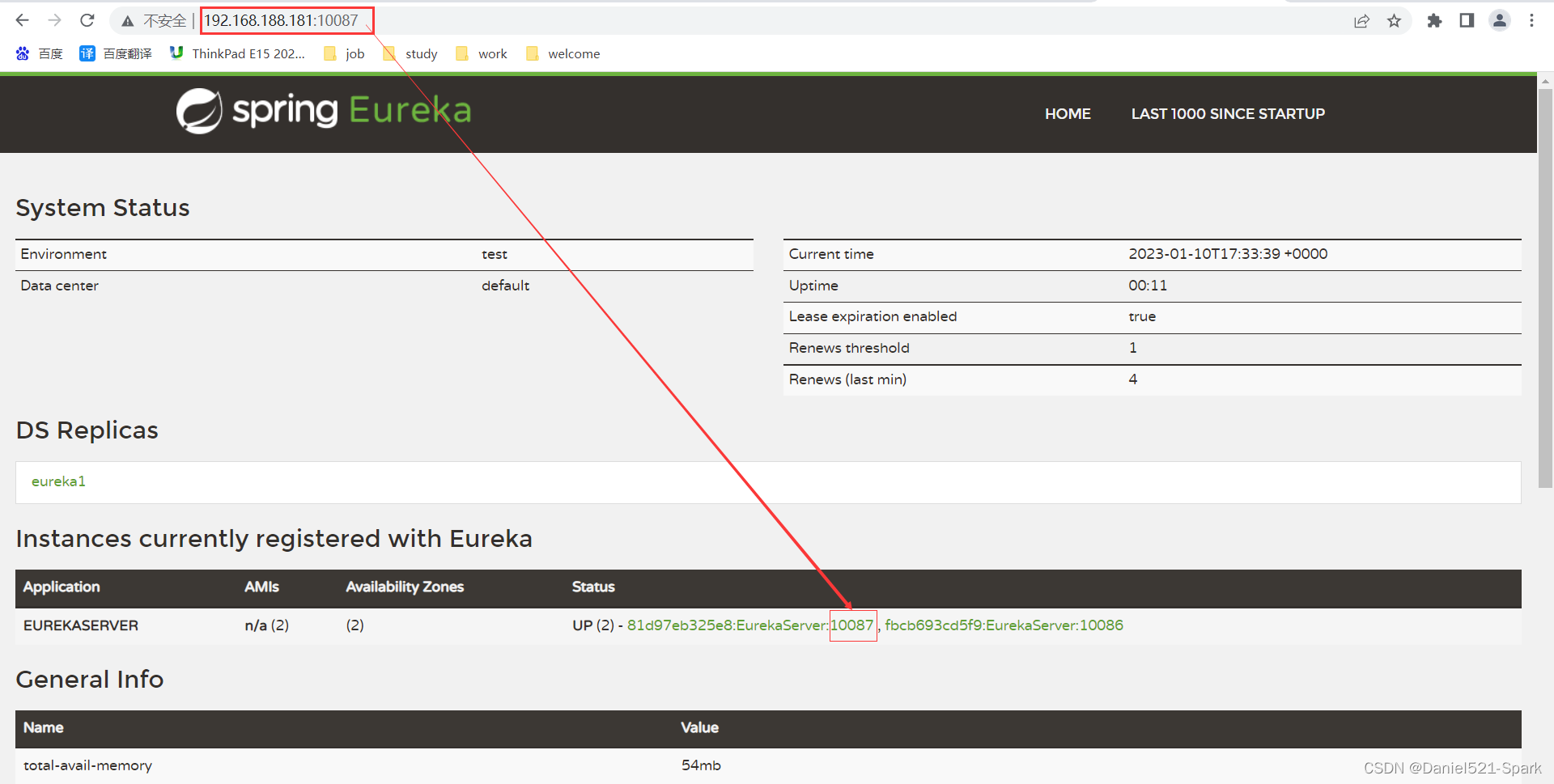
Task: Click the n/a (2) AMIs cell
Action: (x=267, y=625)
